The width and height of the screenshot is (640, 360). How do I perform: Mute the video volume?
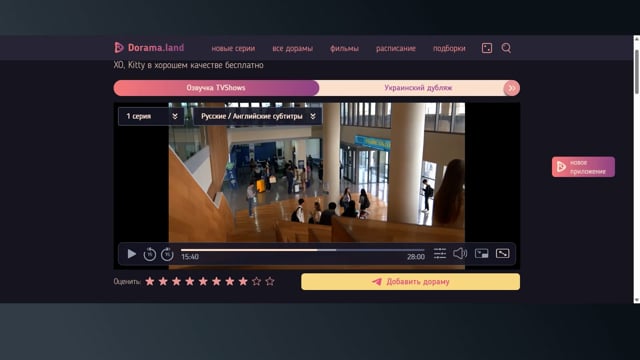(x=460, y=253)
